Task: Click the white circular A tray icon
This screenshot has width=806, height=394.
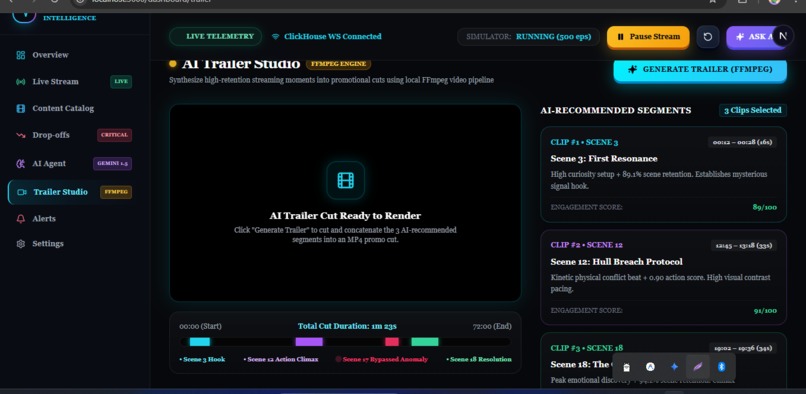Action: [650, 367]
